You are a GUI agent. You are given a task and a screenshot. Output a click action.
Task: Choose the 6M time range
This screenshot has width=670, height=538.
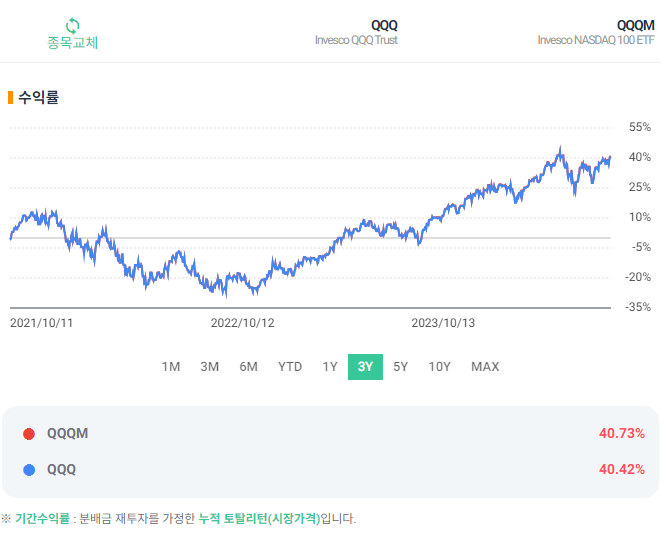coord(248,366)
